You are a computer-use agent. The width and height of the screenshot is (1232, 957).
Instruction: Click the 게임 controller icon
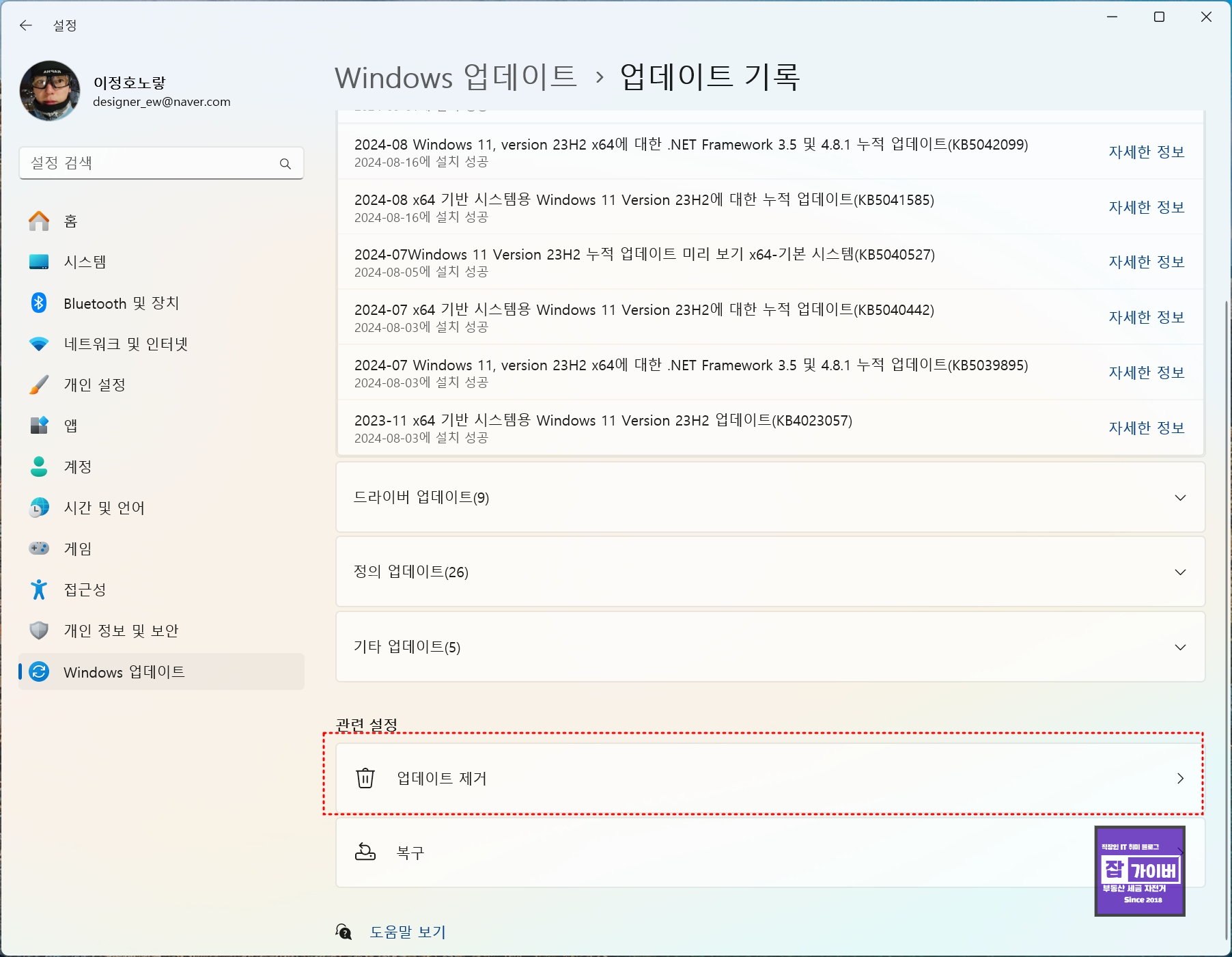[x=39, y=549]
